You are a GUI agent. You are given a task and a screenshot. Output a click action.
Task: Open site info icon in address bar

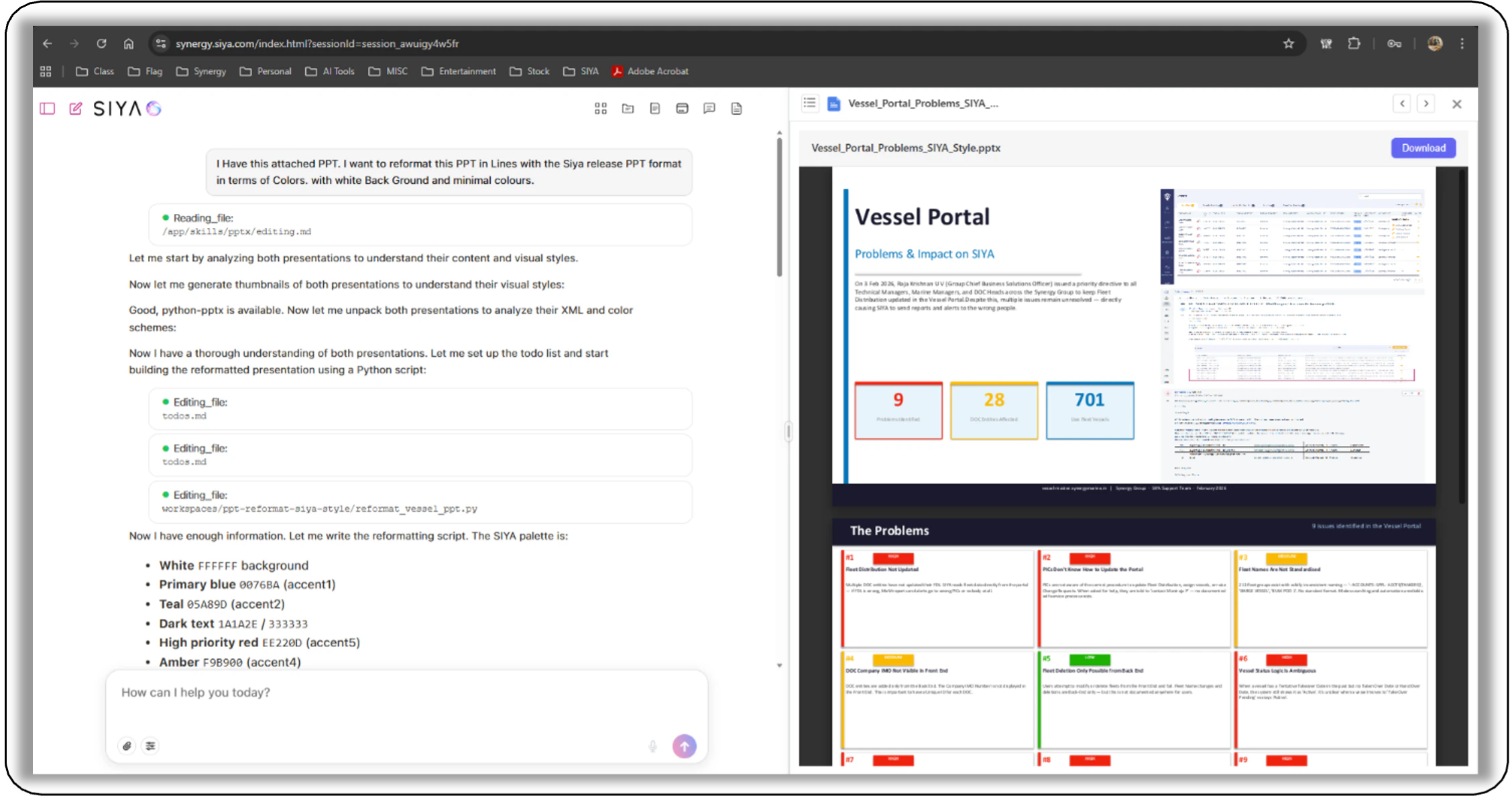[160, 44]
